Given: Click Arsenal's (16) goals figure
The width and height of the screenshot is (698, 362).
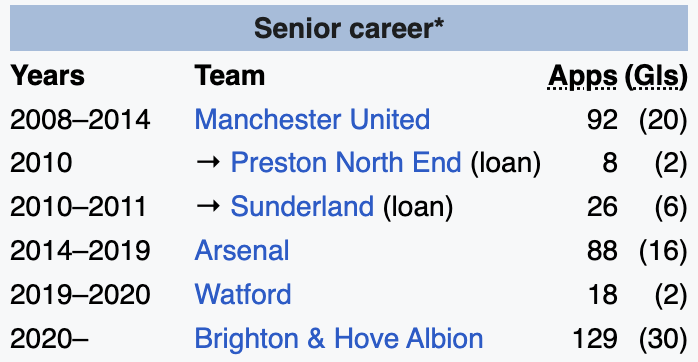Looking at the screenshot, I should click(663, 251).
